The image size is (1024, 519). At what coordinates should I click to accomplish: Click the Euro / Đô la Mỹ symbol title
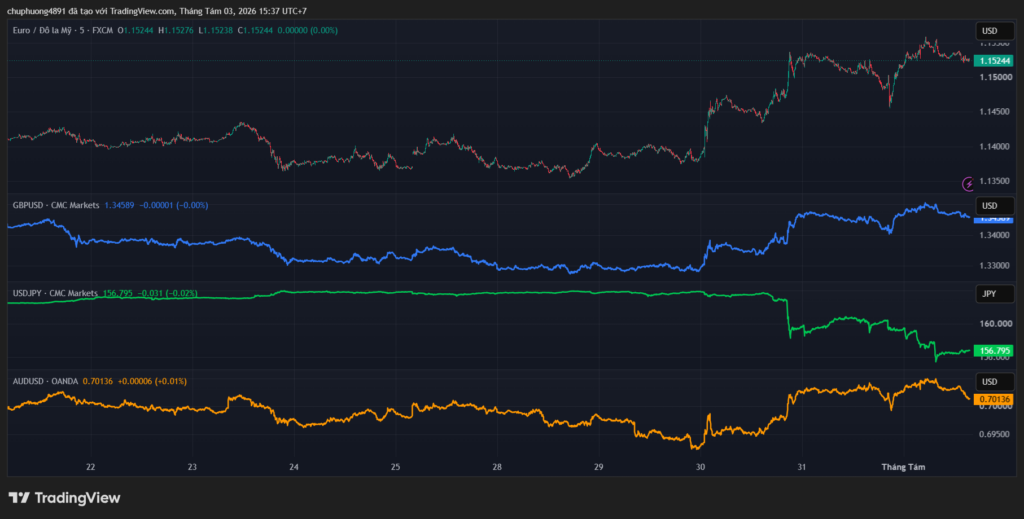tap(42, 30)
